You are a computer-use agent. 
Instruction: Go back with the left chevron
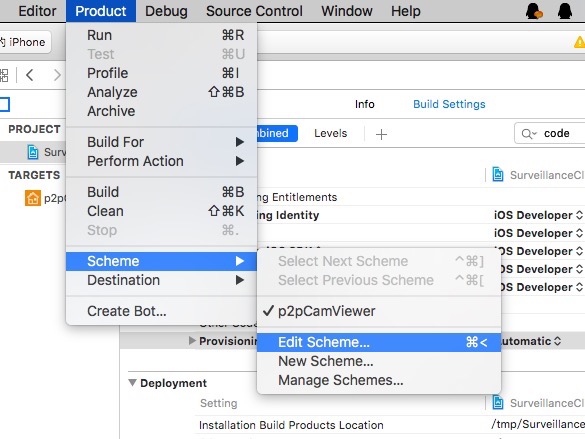(30, 75)
